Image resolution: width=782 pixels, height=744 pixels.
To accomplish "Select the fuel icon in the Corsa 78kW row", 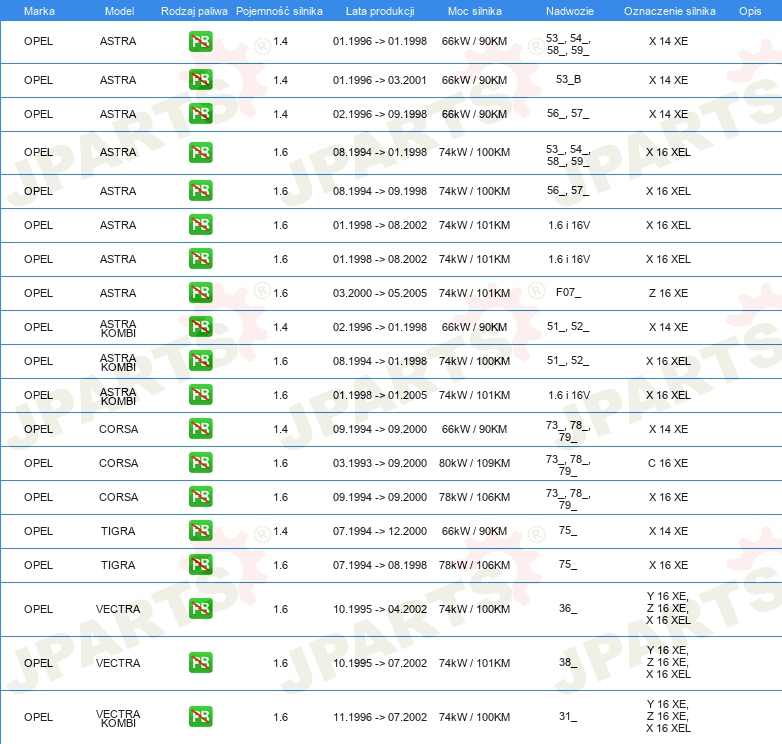I will [x=200, y=497].
